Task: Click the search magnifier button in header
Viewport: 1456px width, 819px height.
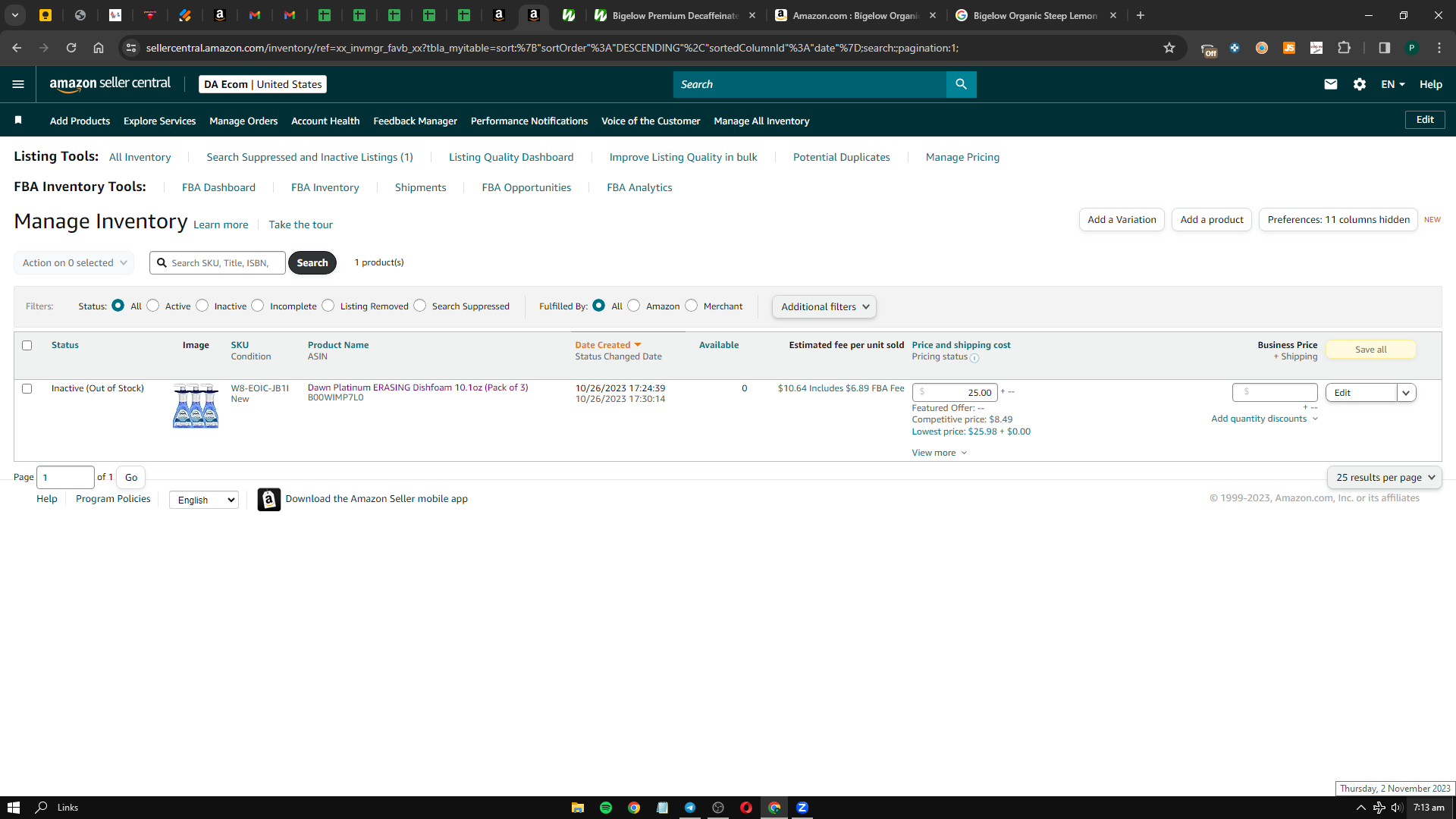Action: tap(961, 84)
